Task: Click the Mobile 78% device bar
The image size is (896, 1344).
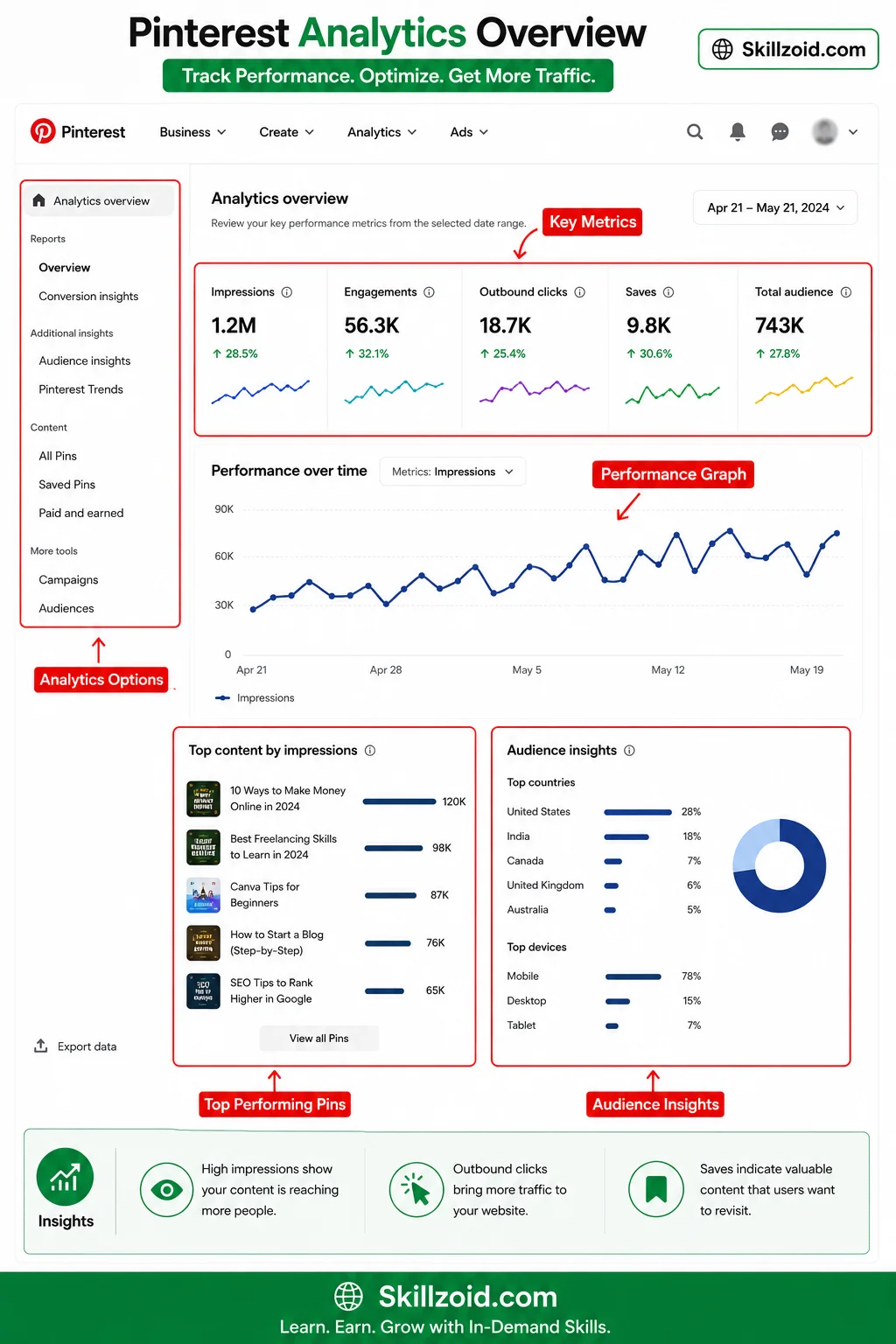Action: point(633,976)
